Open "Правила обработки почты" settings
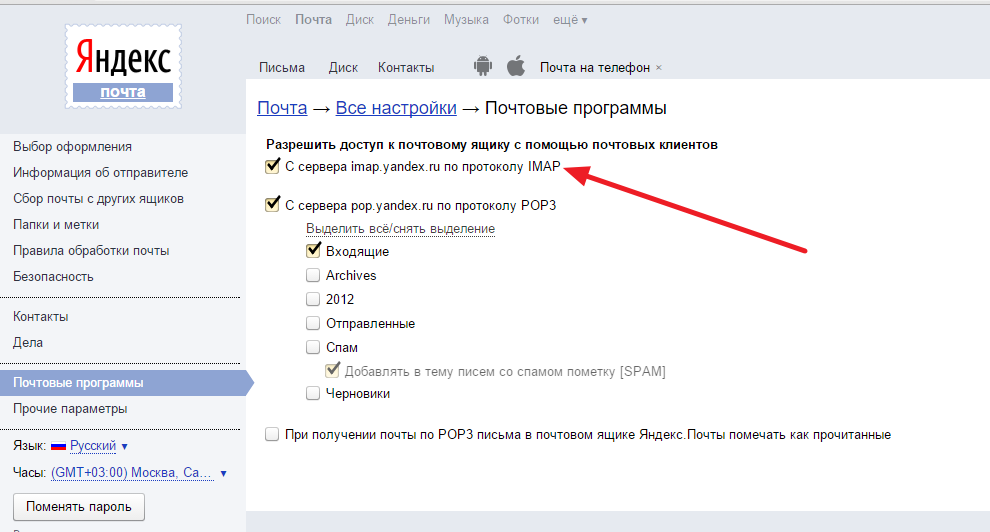The width and height of the screenshot is (990, 532). [x=91, y=251]
